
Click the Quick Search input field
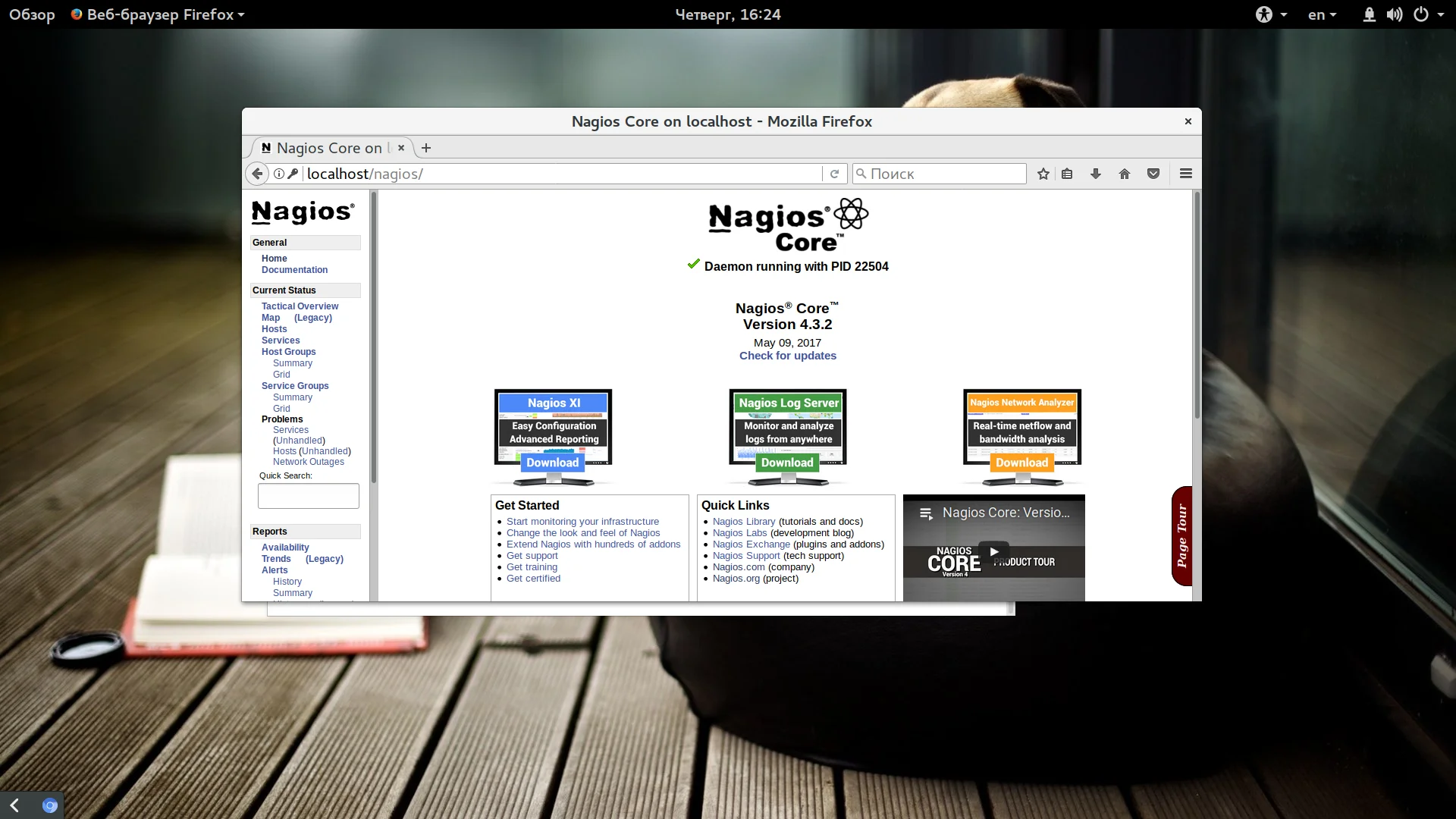click(x=308, y=496)
